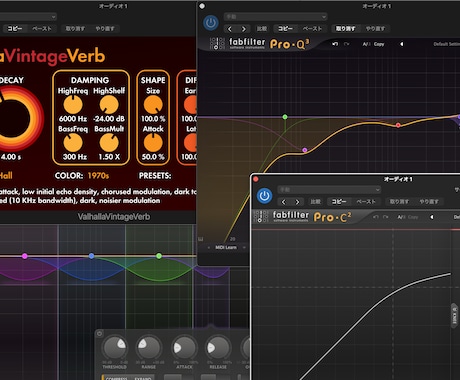Image resolution: width=460 pixels, height=380 pixels.
Task: Select the green band node in multiband display
Action: (159, 256)
